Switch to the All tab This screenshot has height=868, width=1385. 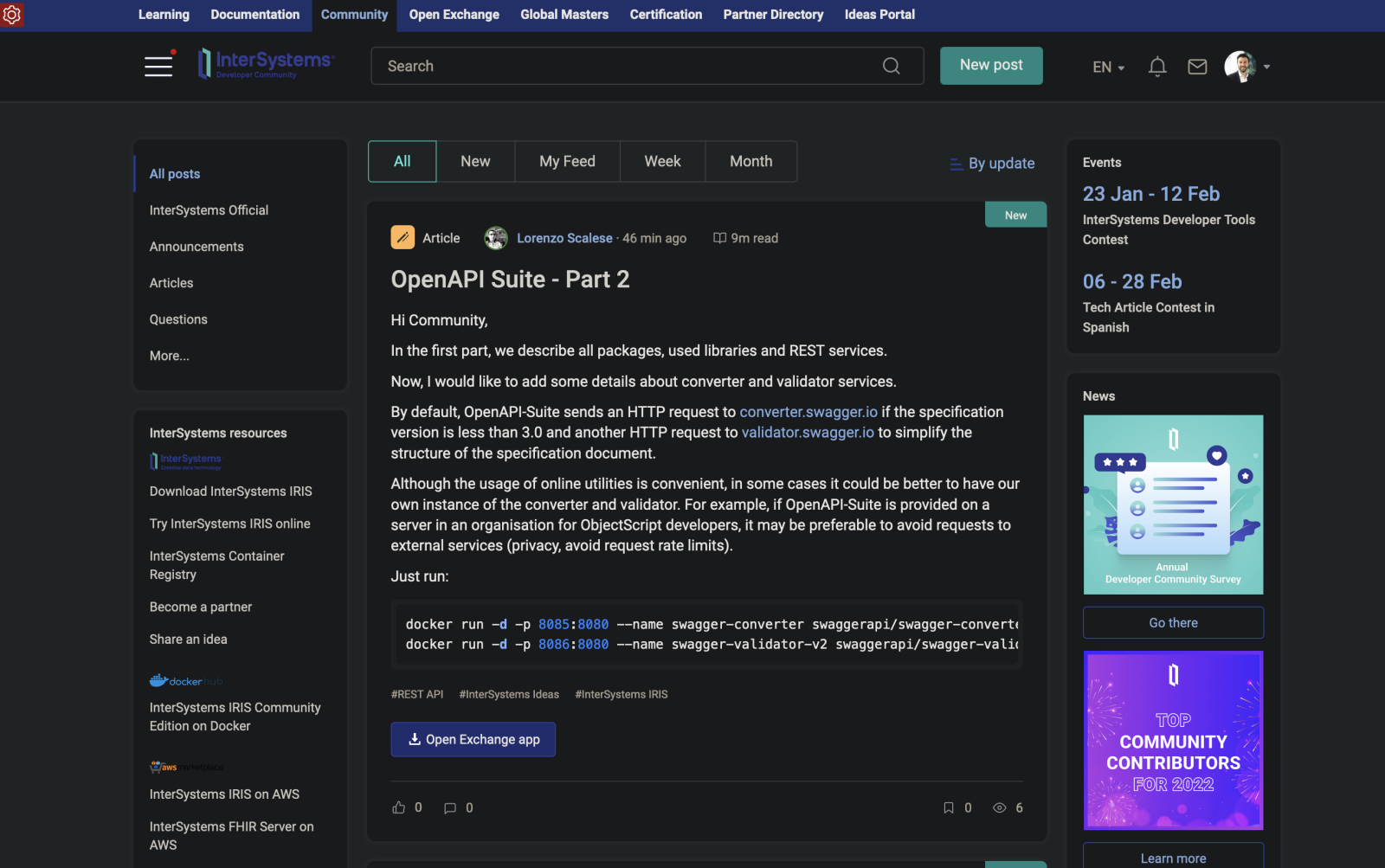[403, 162]
